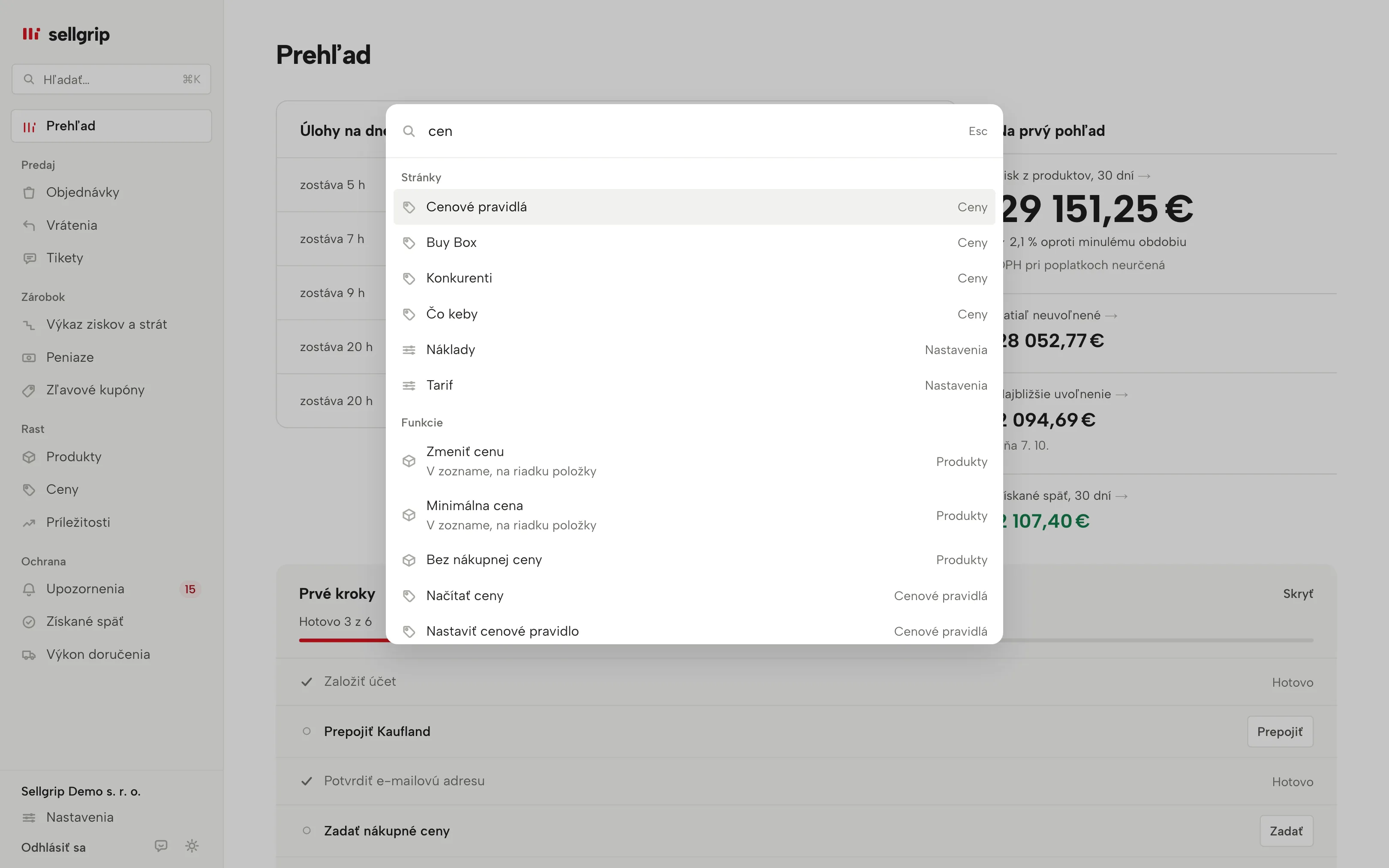Click the Prepojiť button
Viewport: 1389px width, 868px height.
(x=1279, y=731)
